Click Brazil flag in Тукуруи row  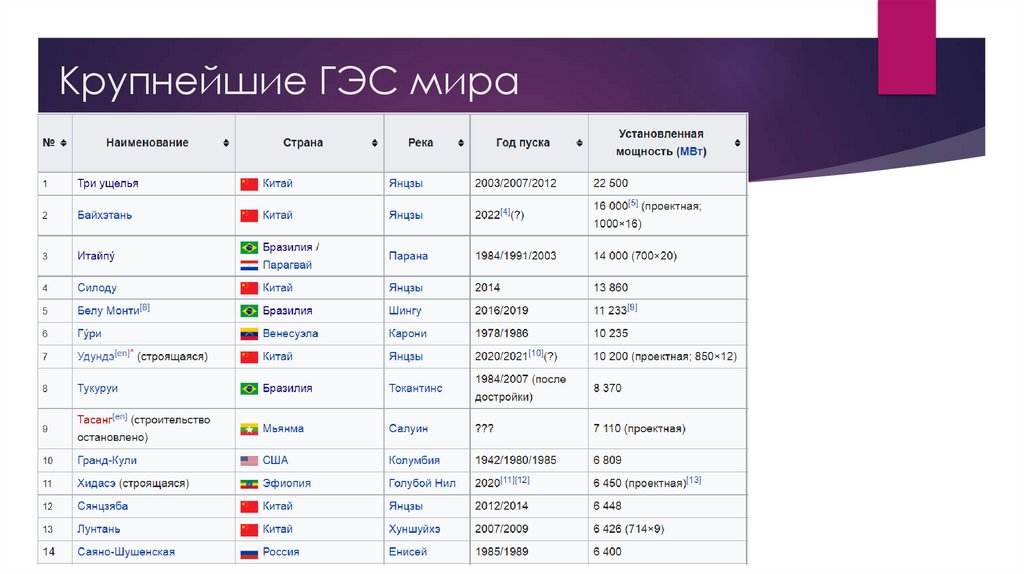tap(249, 389)
